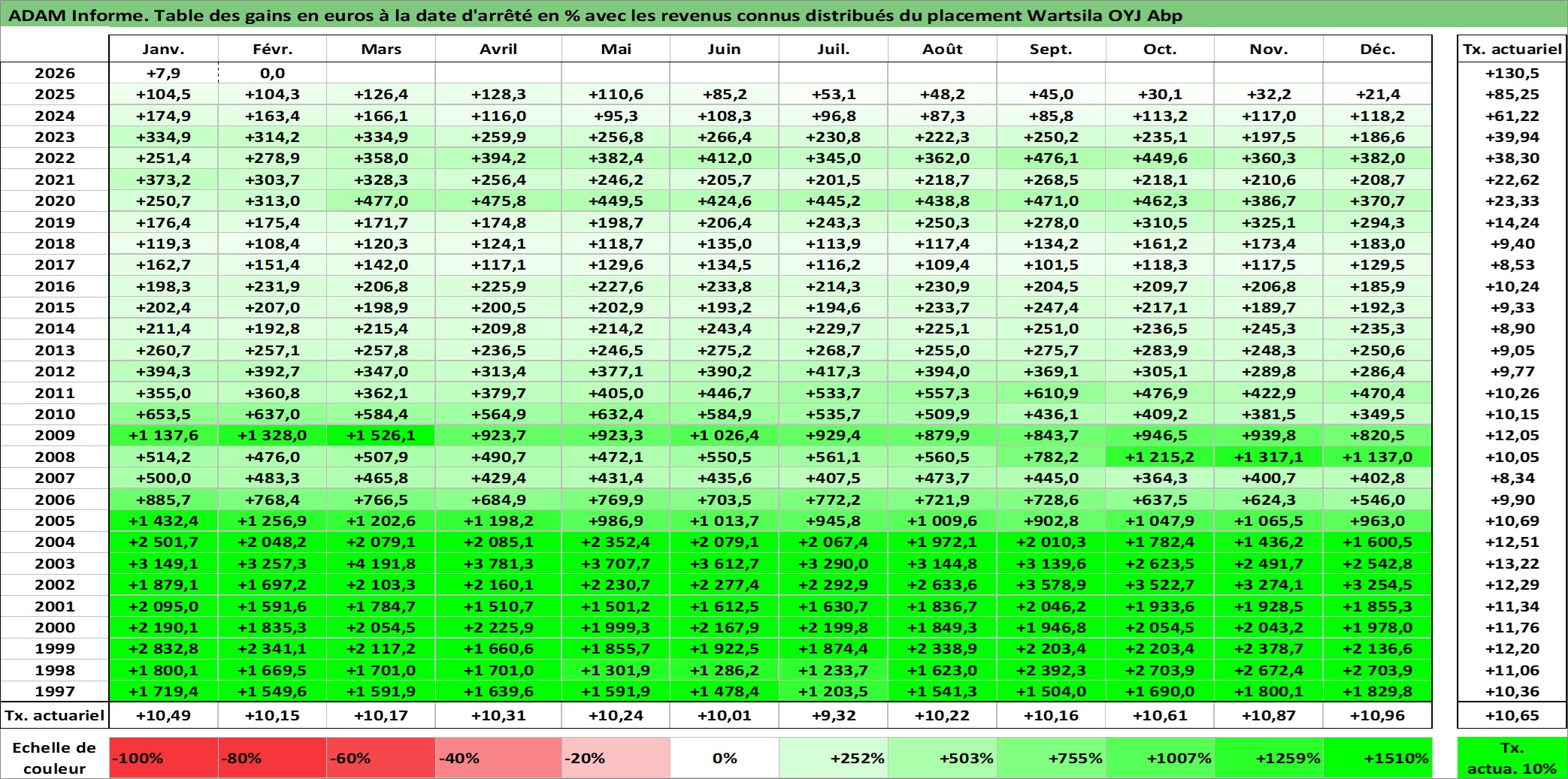This screenshot has width=1568, height=779.
Task: Click the Déc. column header
Action: 1378,49
